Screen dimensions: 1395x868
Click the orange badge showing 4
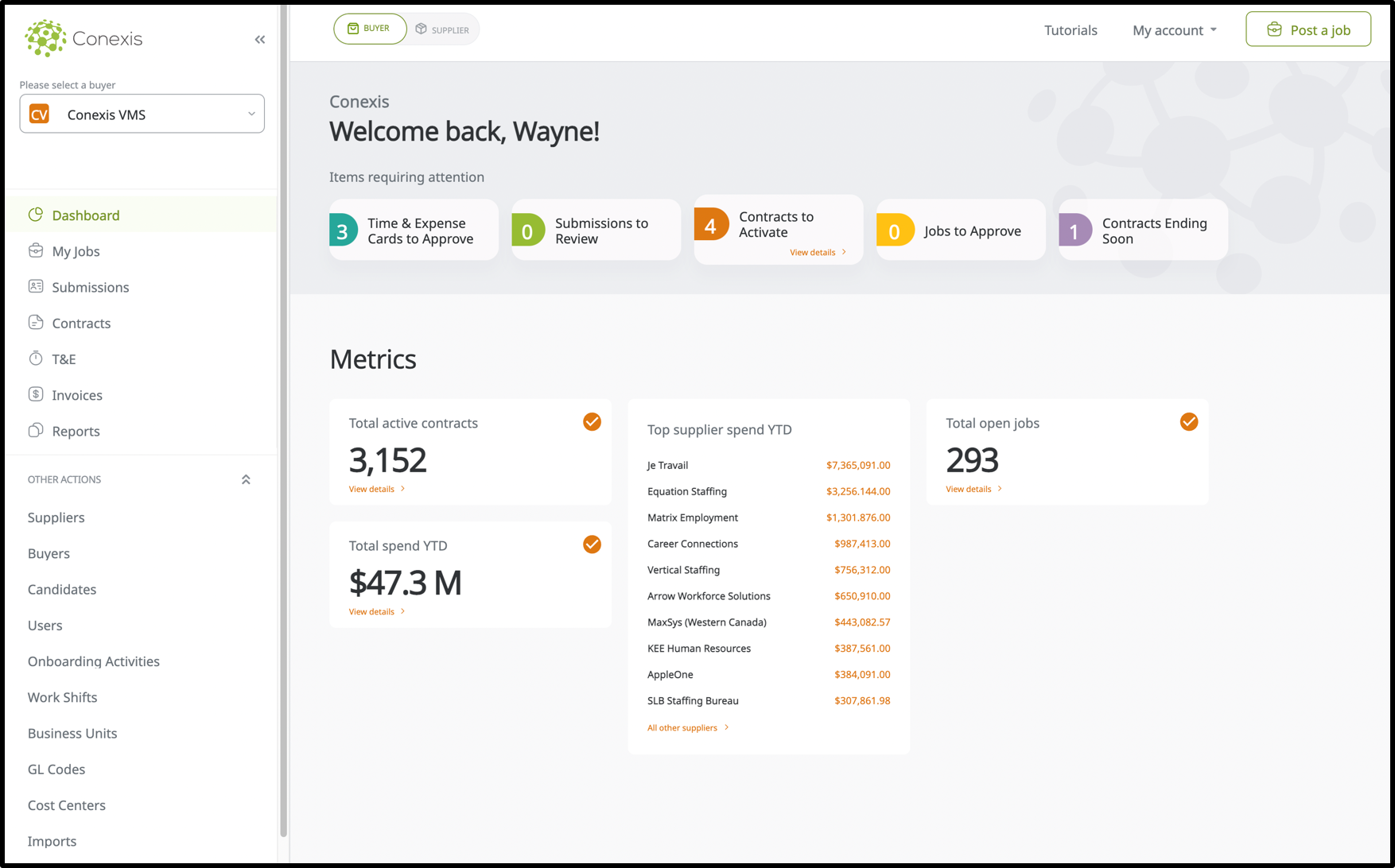[x=711, y=225]
